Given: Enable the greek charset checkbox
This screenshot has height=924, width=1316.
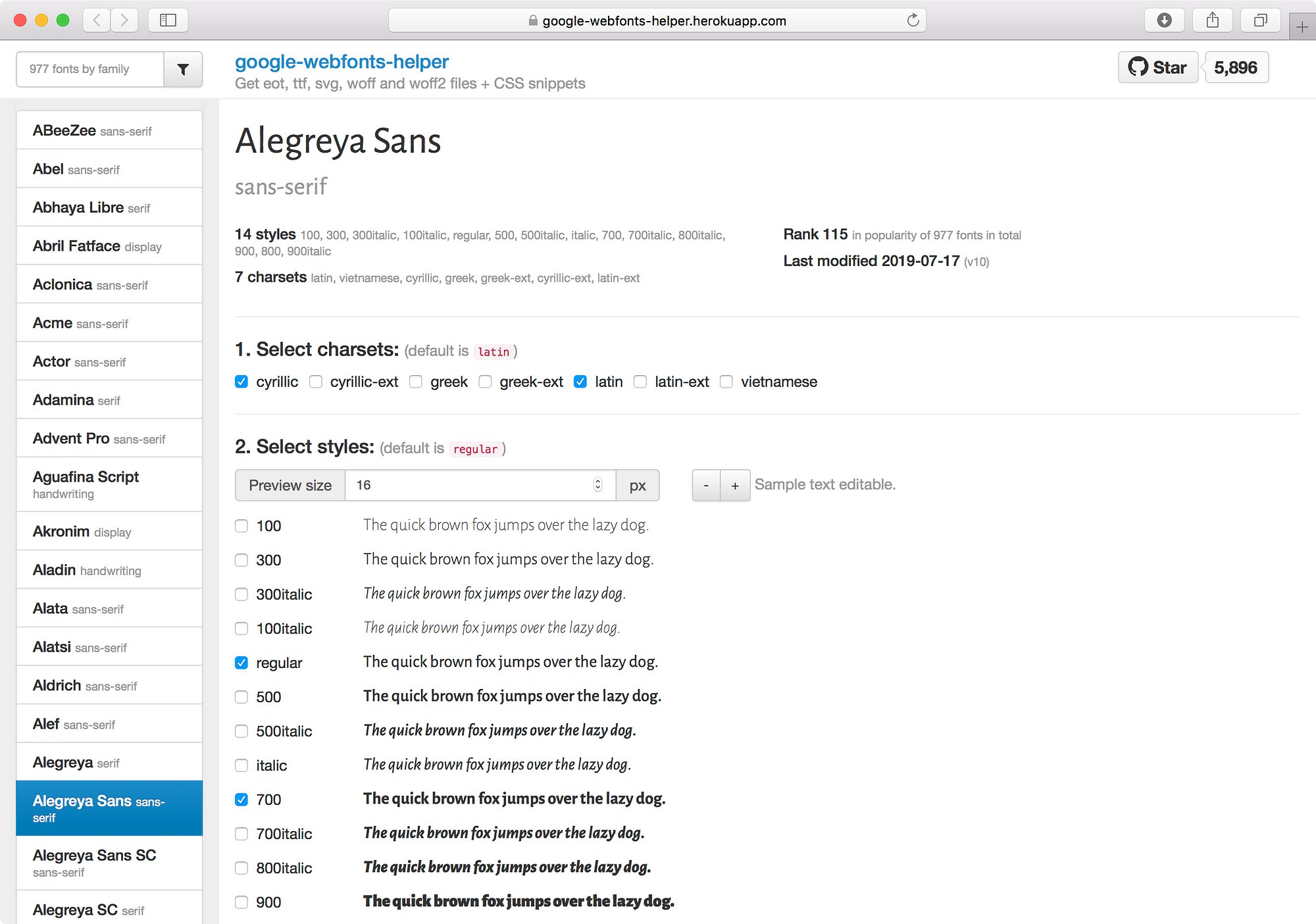Looking at the screenshot, I should tap(416, 382).
